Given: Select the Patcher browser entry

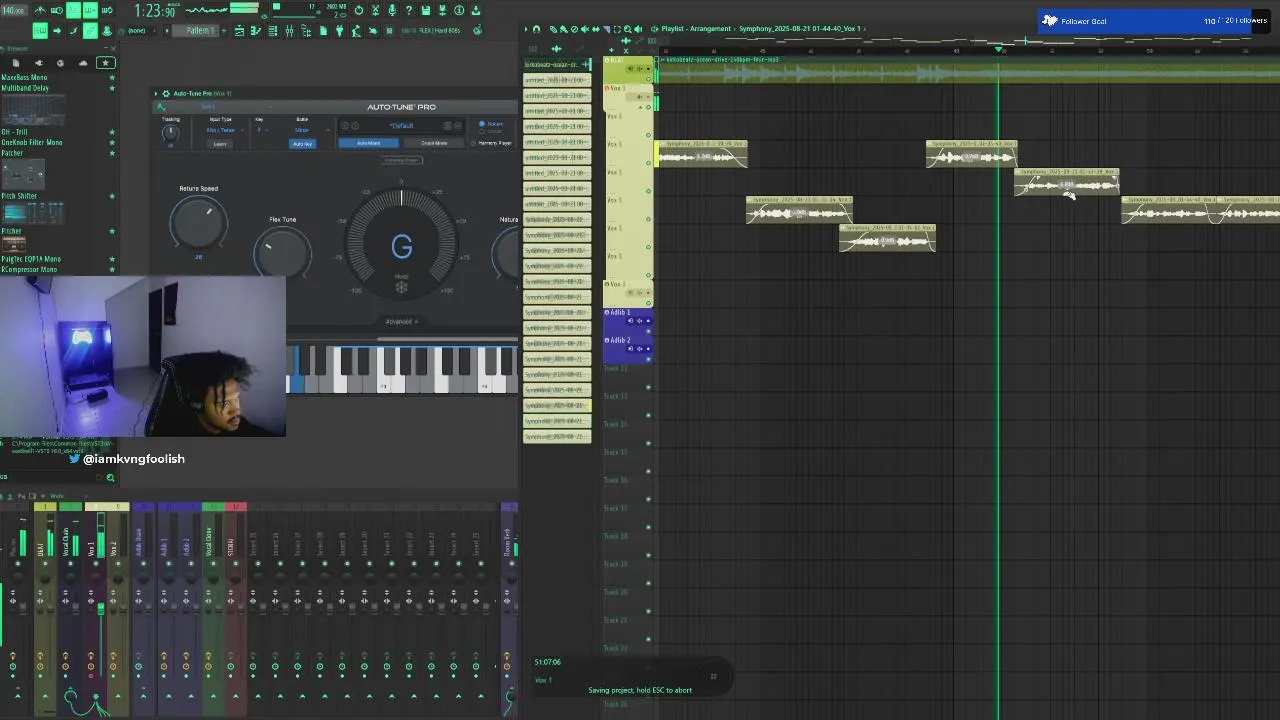Looking at the screenshot, I should [x=12, y=153].
